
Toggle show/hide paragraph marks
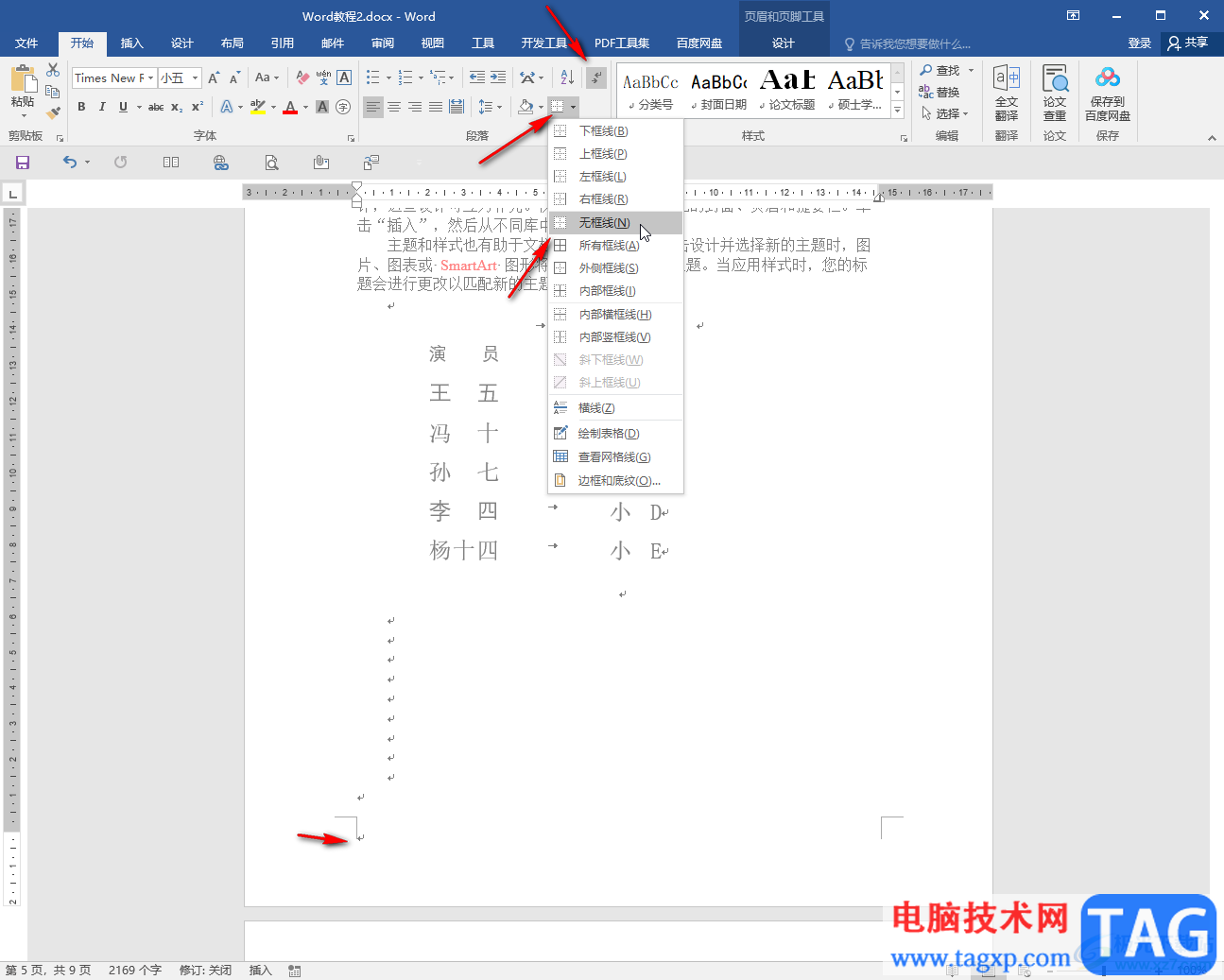(596, 77)
